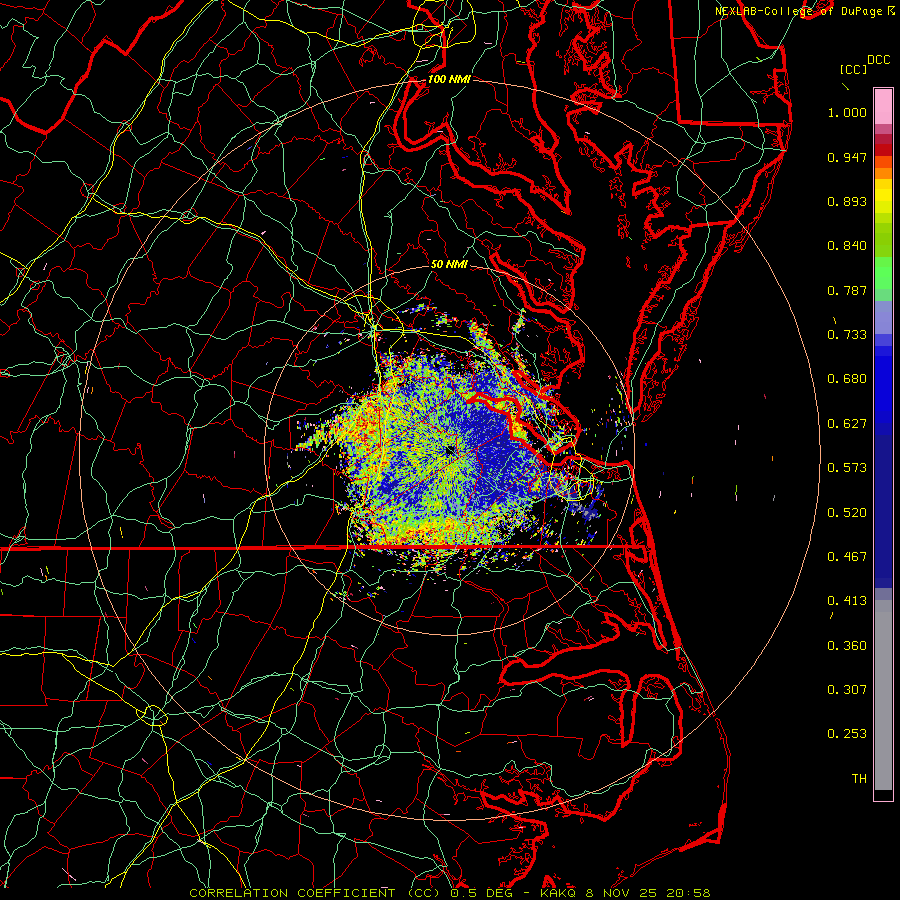Select the 1.000 legend value
The width and height of the screenshot is (900, 900).
coord(847,112)
